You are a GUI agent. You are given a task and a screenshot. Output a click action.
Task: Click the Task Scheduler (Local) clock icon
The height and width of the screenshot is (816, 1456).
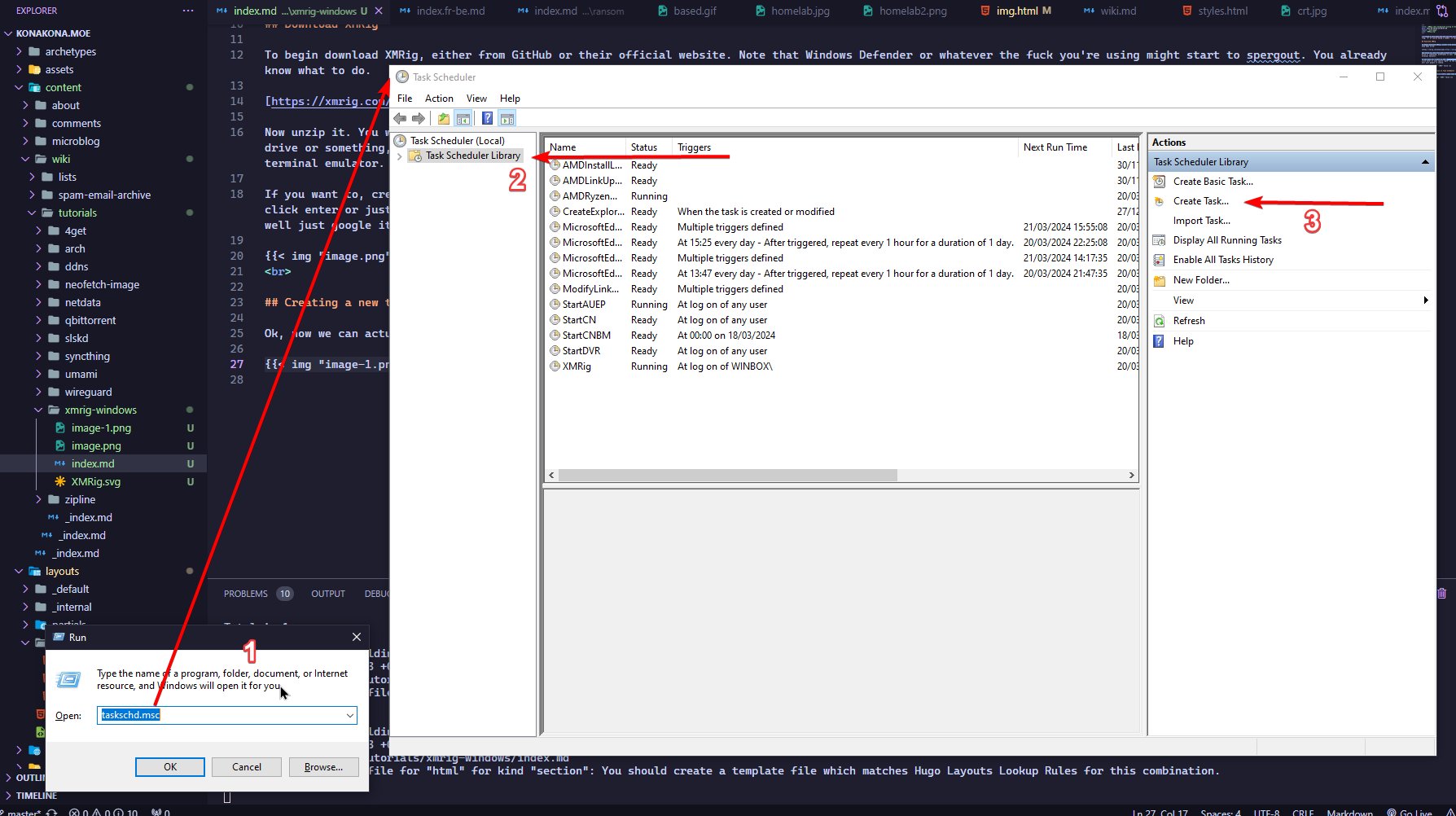(401, 141)
